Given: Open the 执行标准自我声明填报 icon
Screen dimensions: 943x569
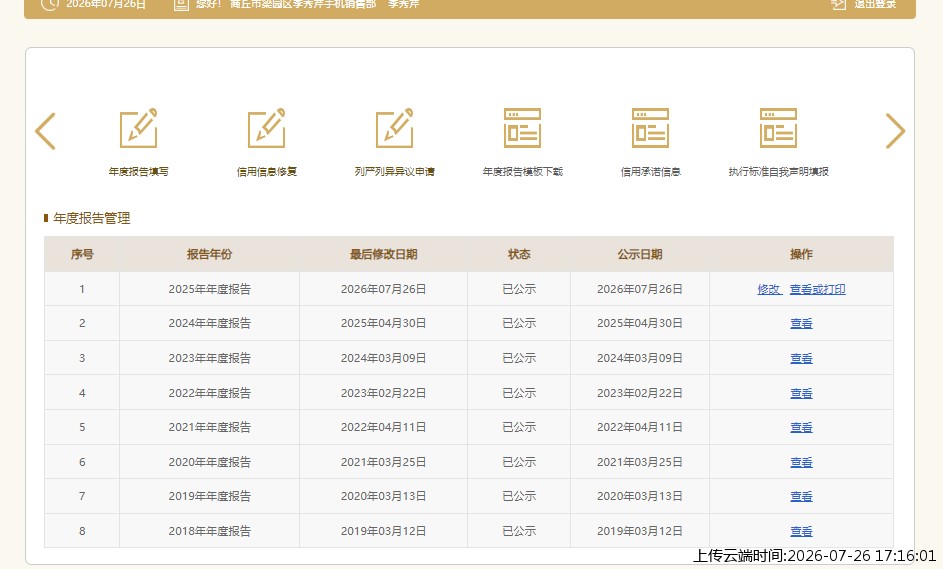Looking at the screenshot, I should point(778,128).
